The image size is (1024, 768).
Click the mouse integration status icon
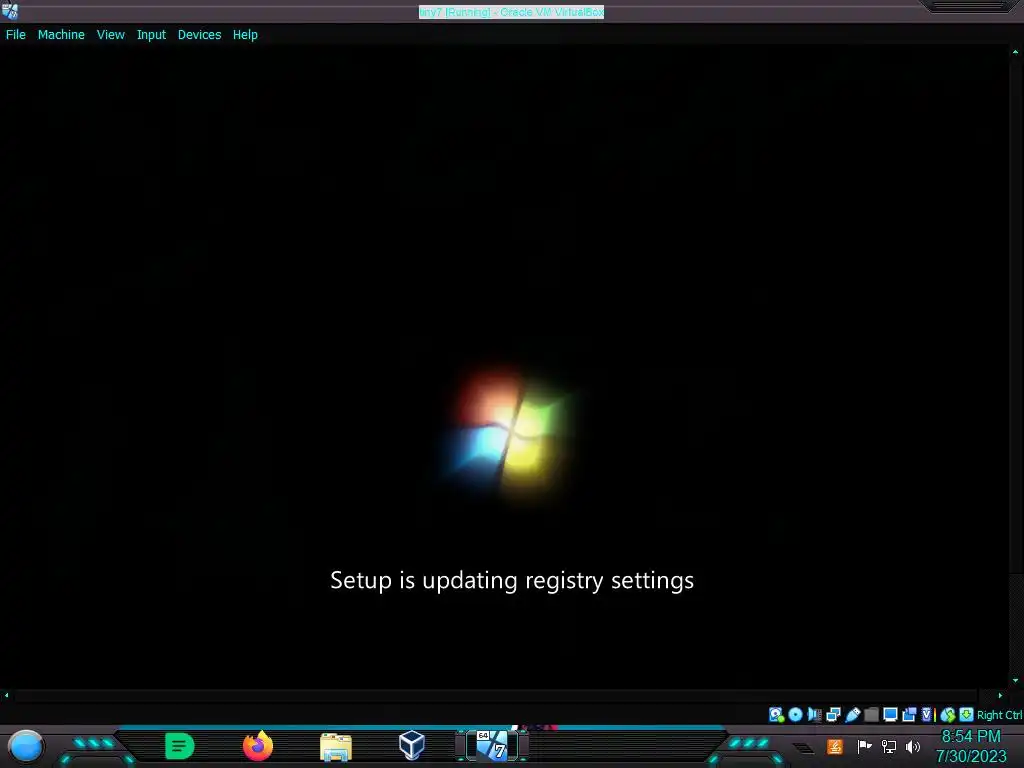pos(948,715)
